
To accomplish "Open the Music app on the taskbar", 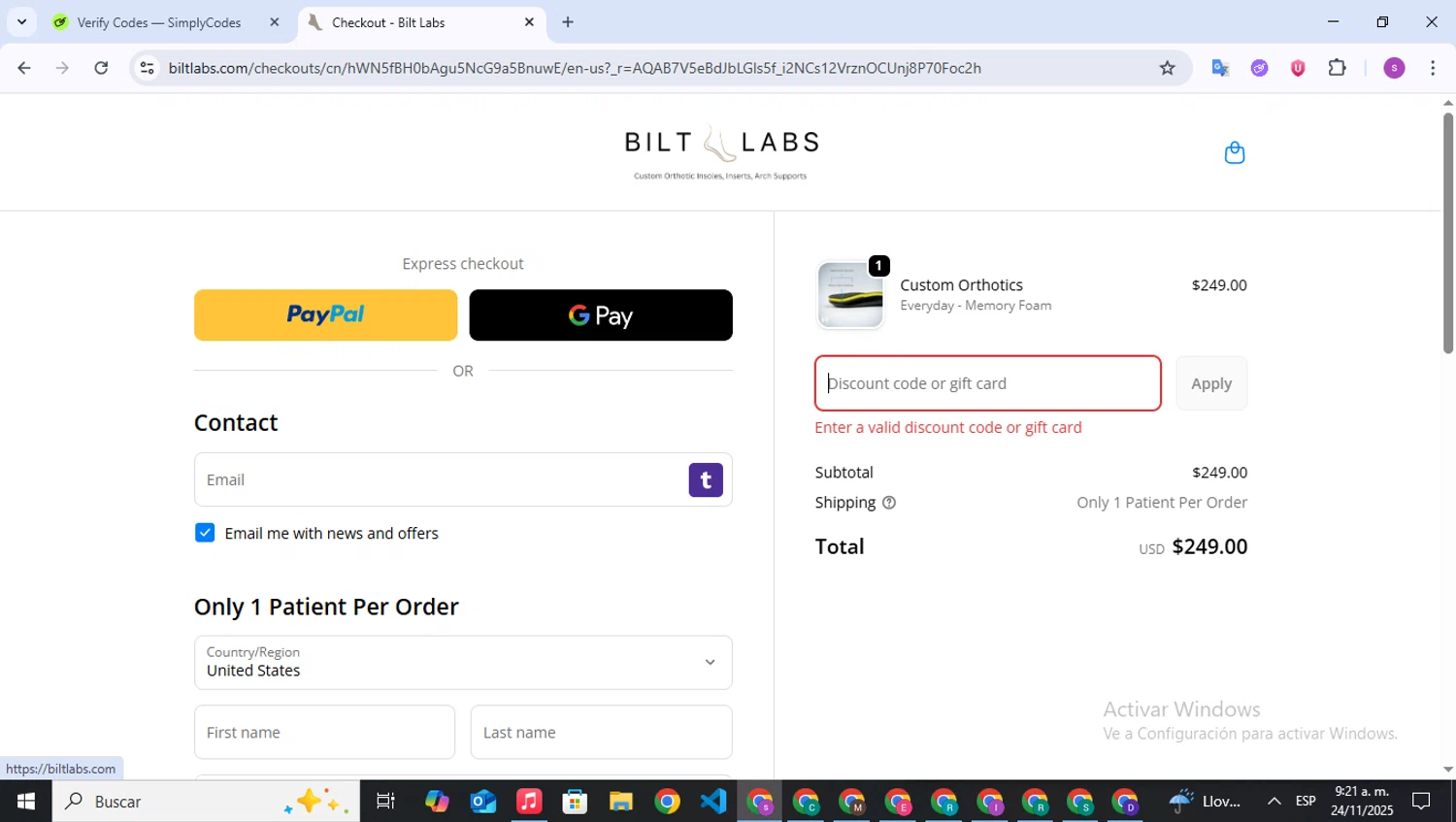I will pyautogui.click(x=529, y=802).
